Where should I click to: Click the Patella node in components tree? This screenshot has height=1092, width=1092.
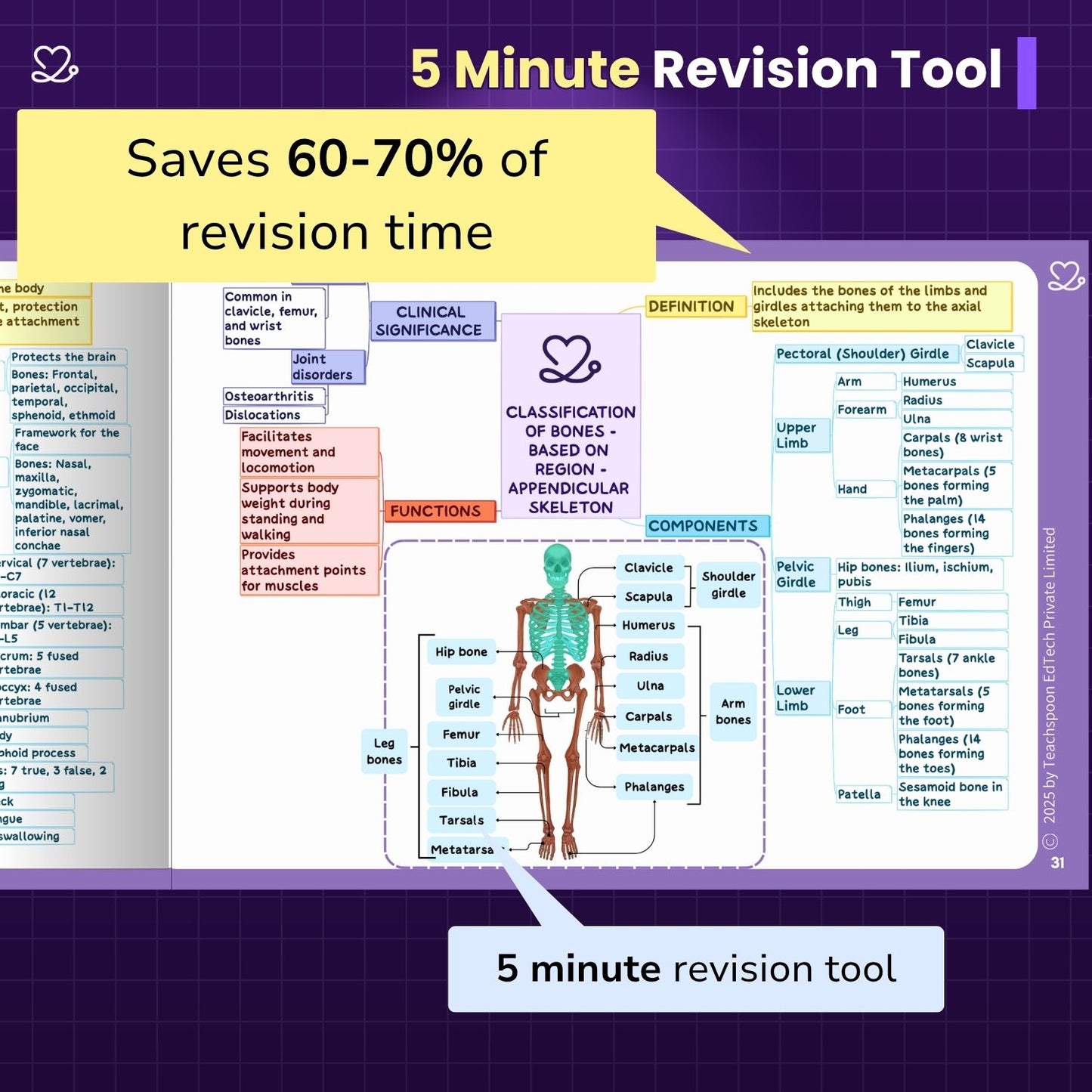pos(859,794)
